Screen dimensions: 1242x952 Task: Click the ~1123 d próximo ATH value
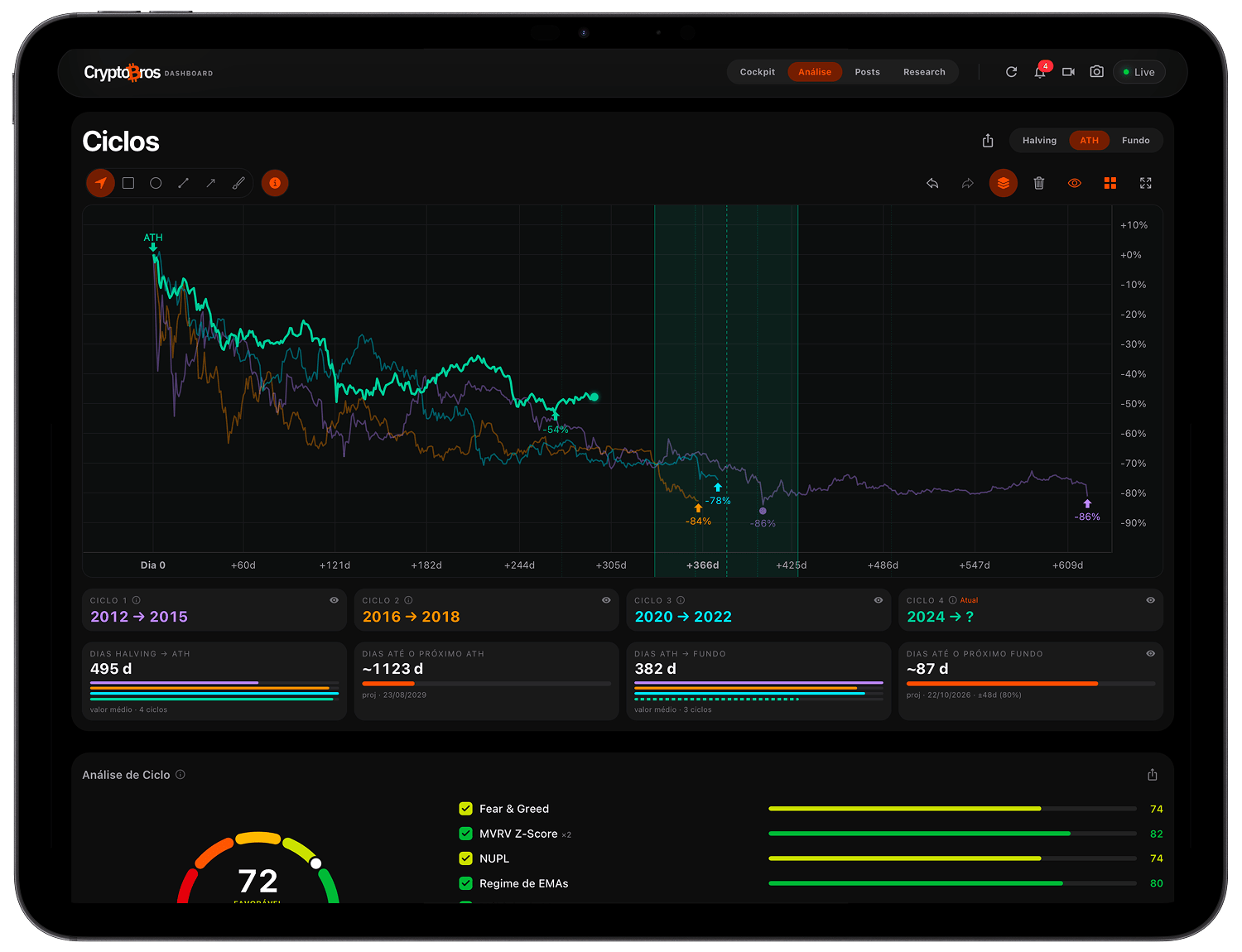[392, 669]
